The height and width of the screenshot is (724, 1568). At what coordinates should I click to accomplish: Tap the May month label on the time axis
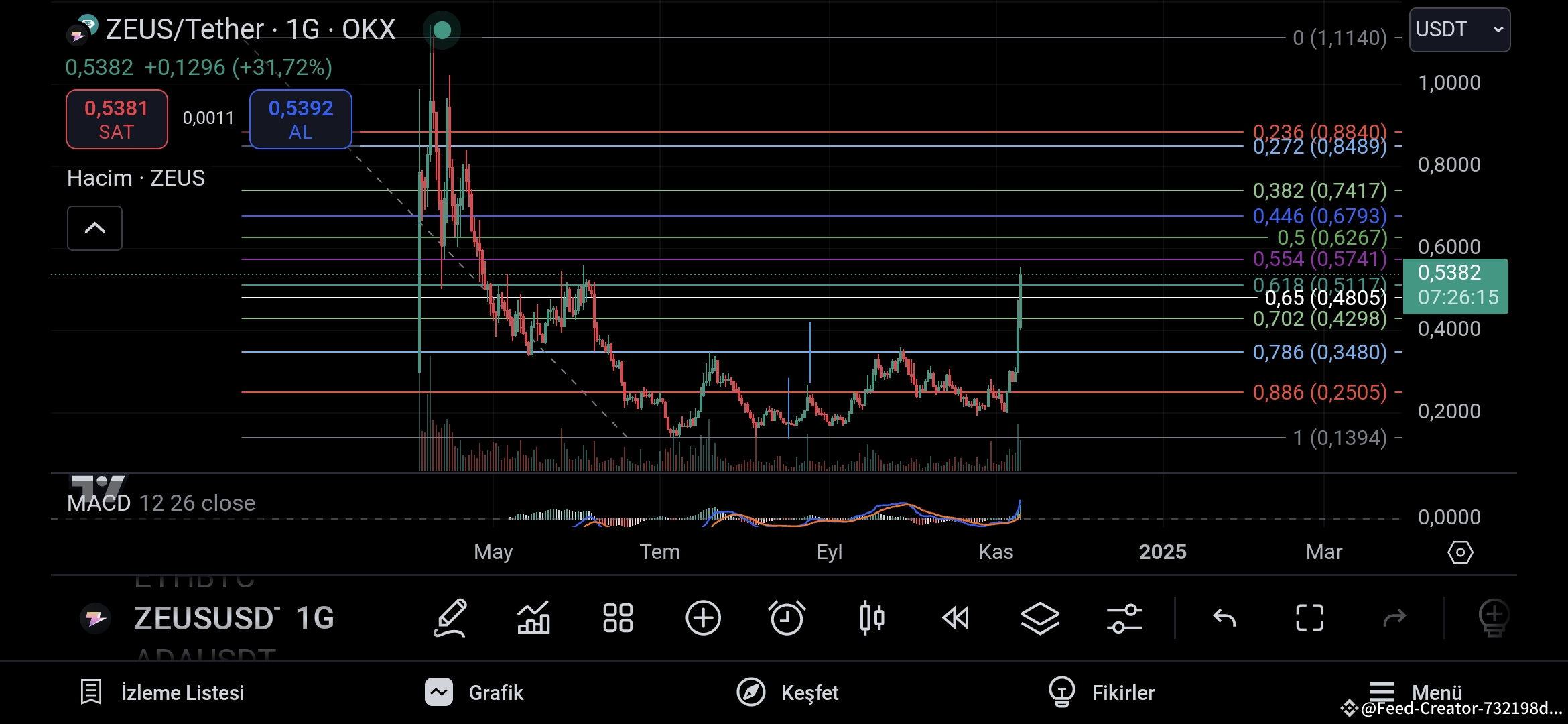tap(493, 552)
